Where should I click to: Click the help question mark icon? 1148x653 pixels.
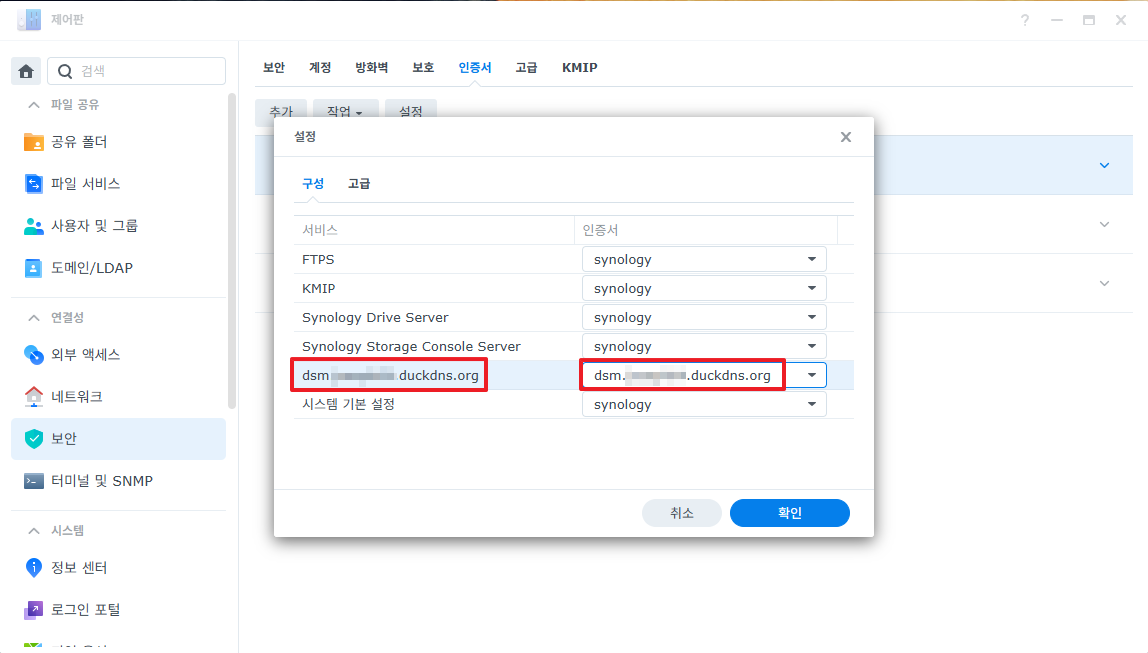point(1025,20)
